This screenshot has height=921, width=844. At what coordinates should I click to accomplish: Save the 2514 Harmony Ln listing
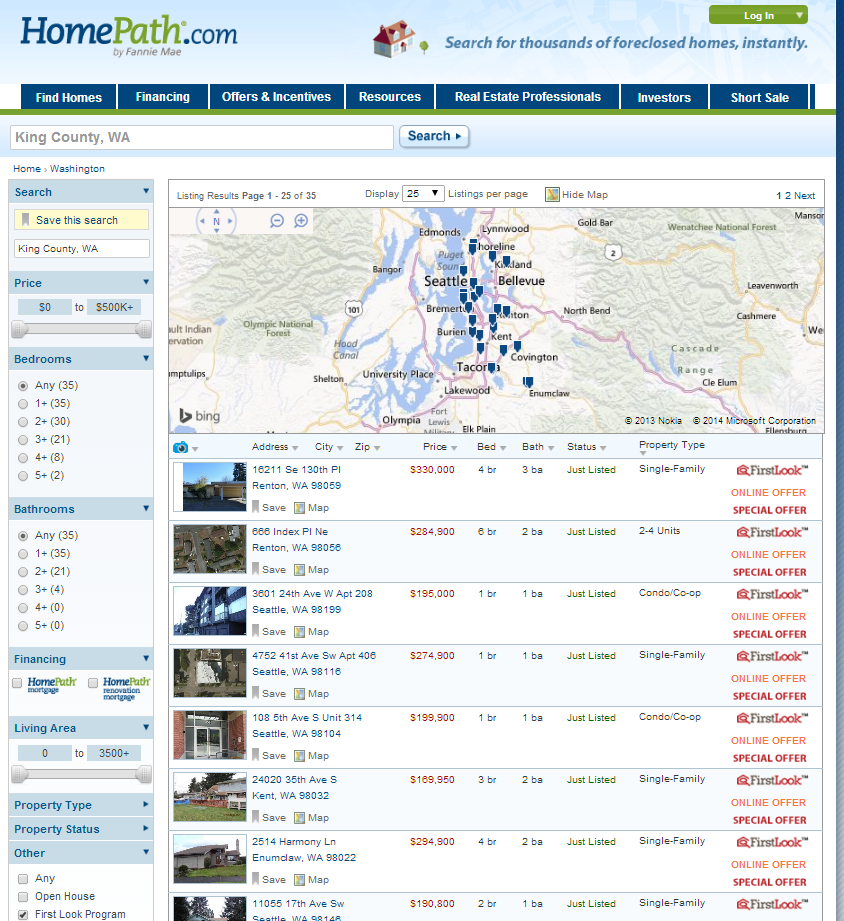coord(269,879)
